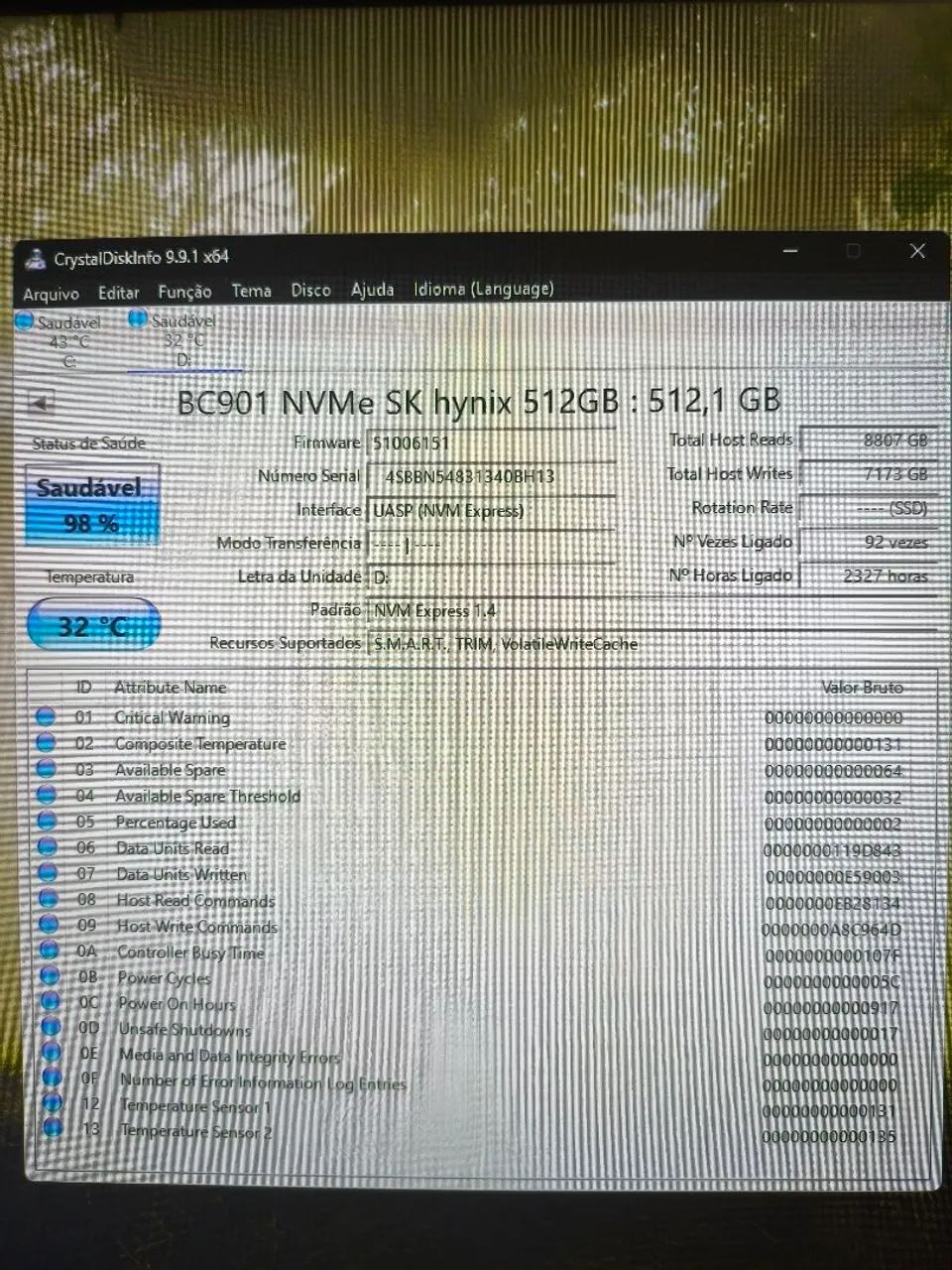952x1270 pixels.
Task: Click the status dot for Host Write Commands
Action: 49,925
